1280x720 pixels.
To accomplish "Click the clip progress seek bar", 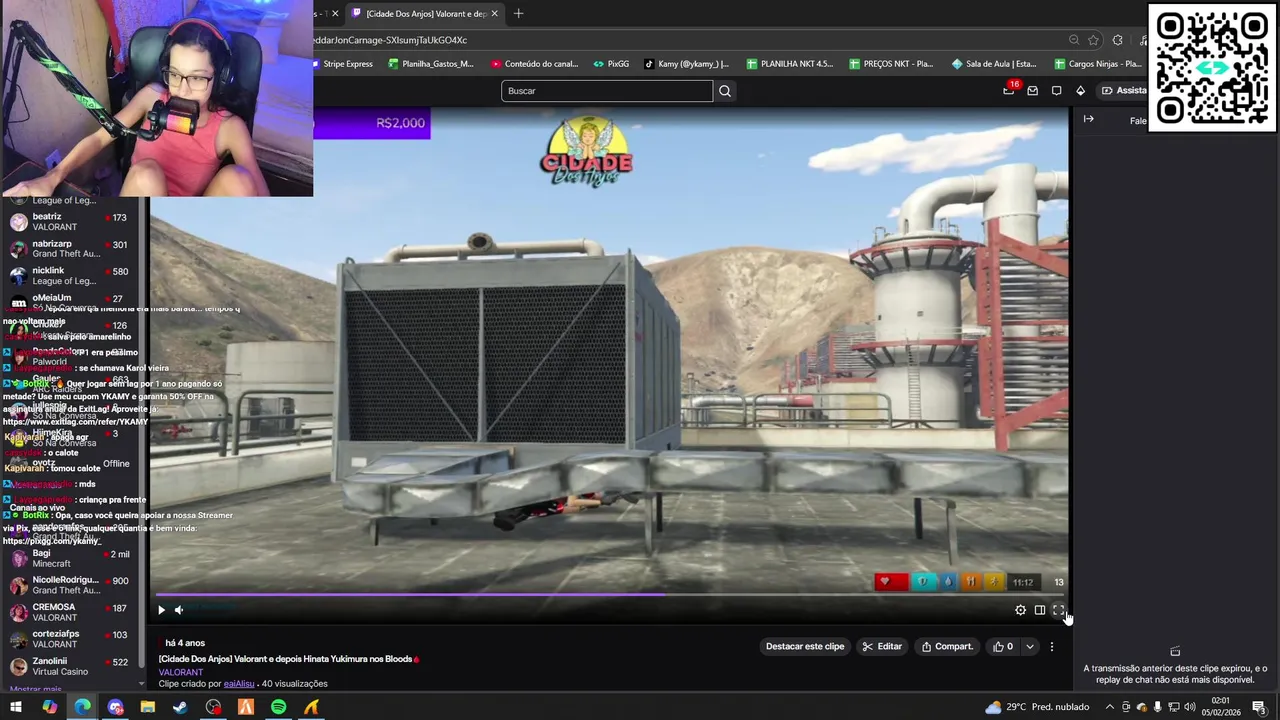I will pyautogui.click(x=610, y=594).
